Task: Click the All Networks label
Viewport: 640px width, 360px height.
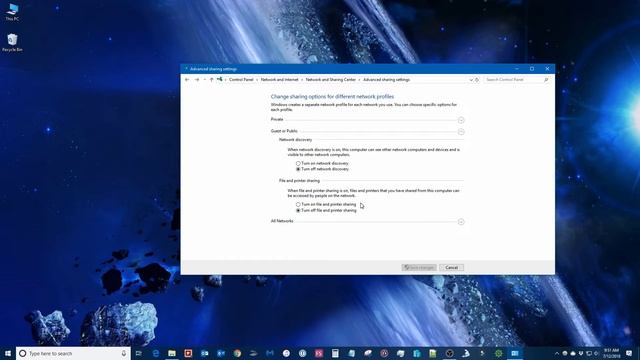Action: pyautogui.click(x=282, y=221)
